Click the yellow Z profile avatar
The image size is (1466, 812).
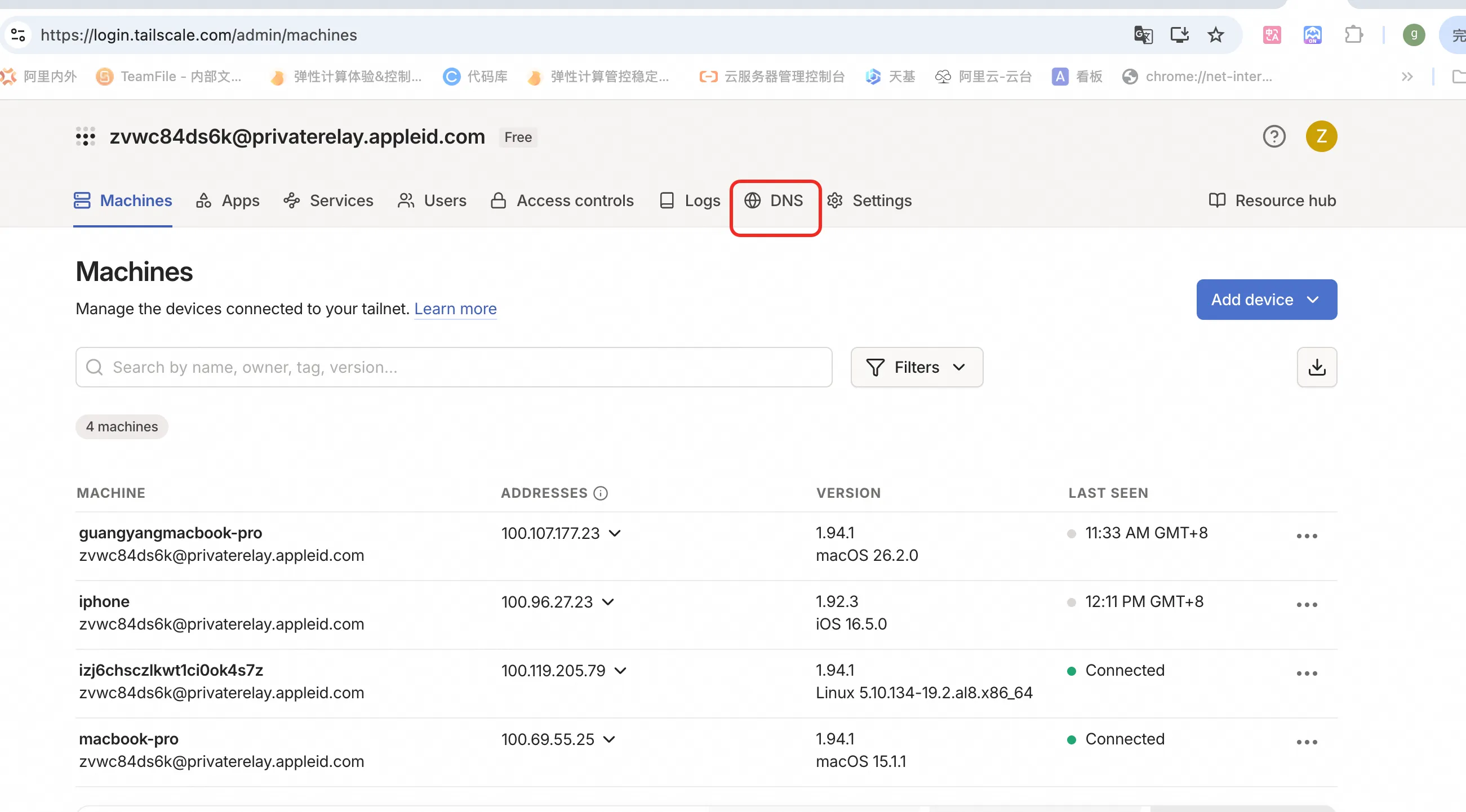[x=1321, y=136]
